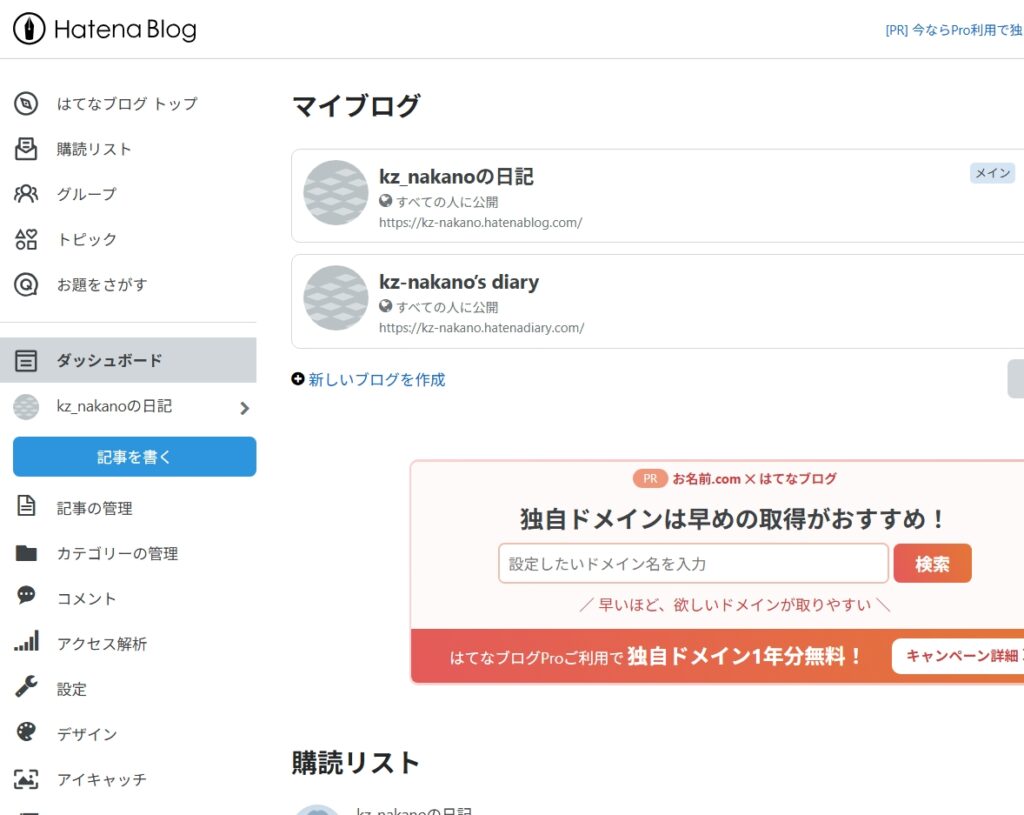Open the コメント speech bubble icon
The width and height of the screenshot is (1024, 815).
coord(26,597)
